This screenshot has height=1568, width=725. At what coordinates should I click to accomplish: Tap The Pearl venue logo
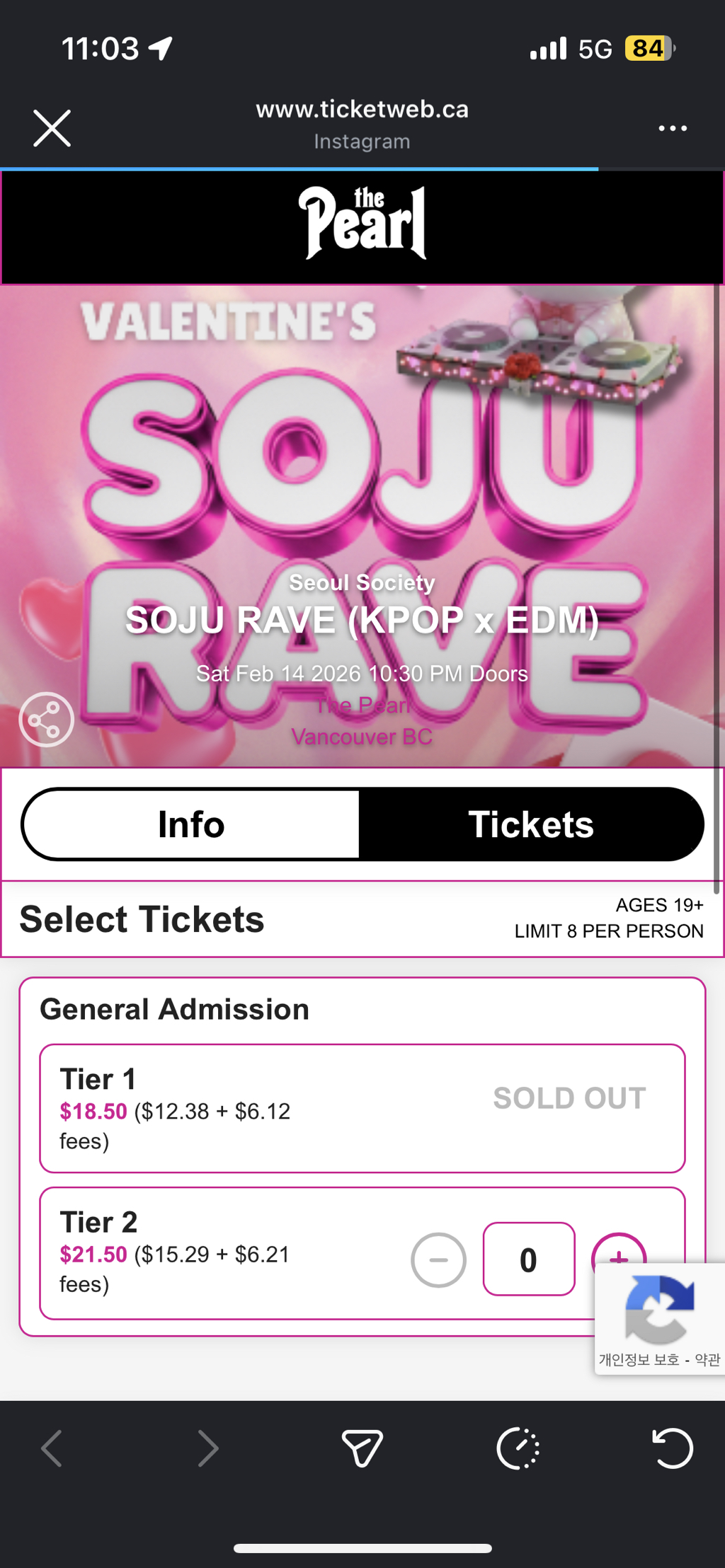tap(362, 223)
